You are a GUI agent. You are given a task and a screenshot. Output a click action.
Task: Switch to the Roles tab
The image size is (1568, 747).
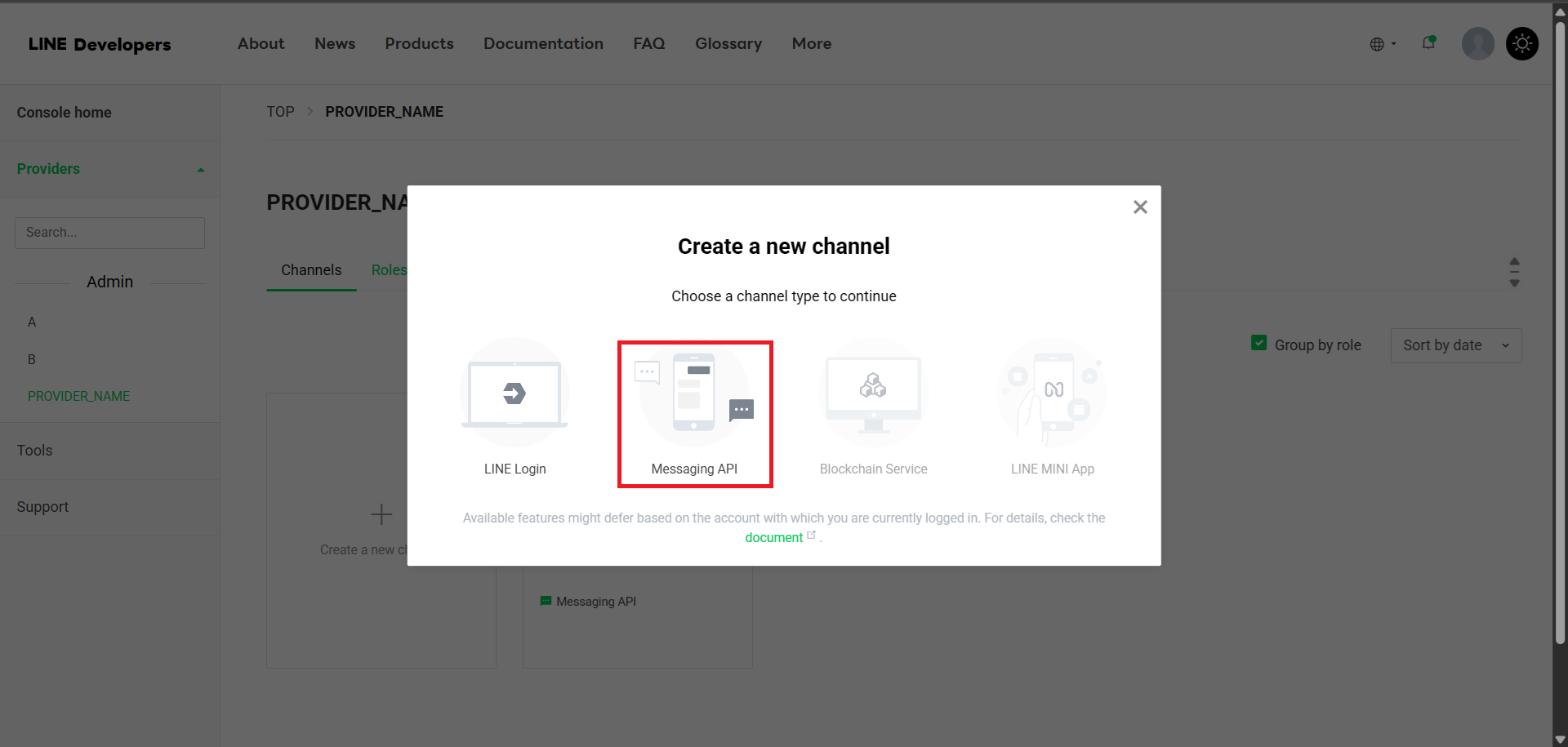(389, 270)
